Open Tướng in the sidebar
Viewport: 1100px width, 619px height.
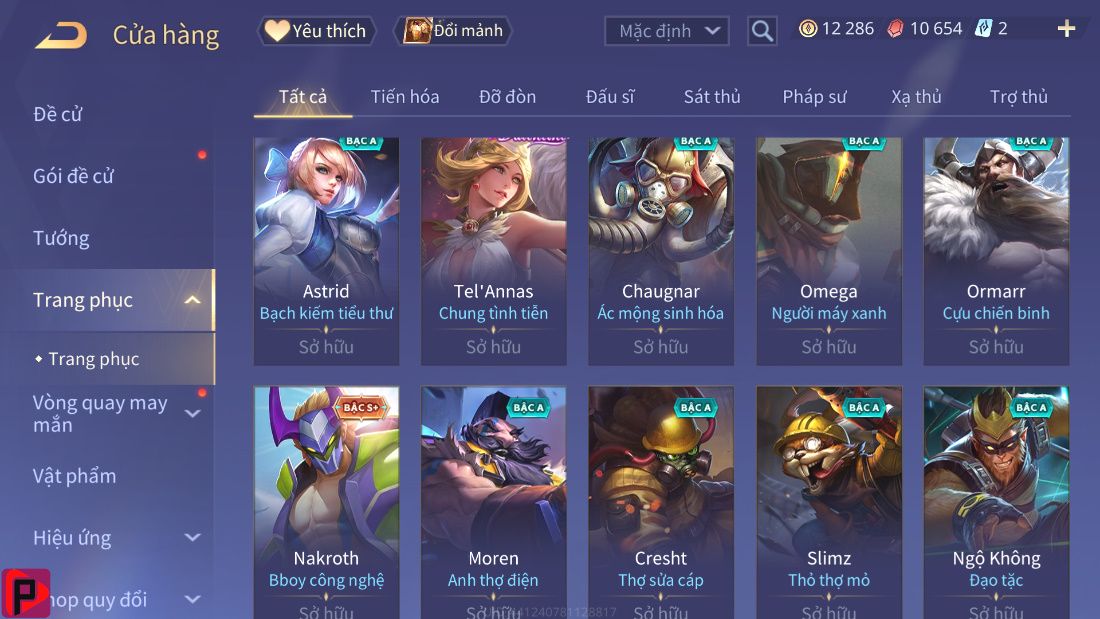pos(61,239)
